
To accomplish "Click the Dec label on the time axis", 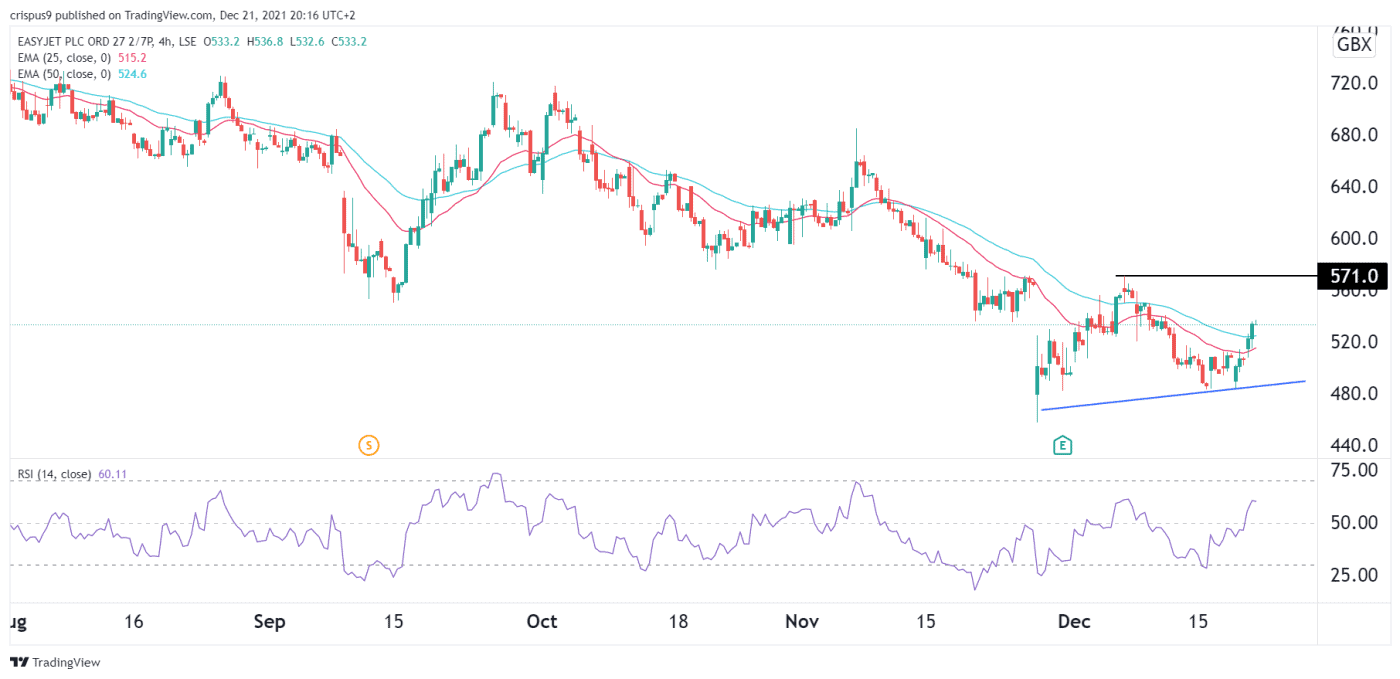I will coord(1073,621).
